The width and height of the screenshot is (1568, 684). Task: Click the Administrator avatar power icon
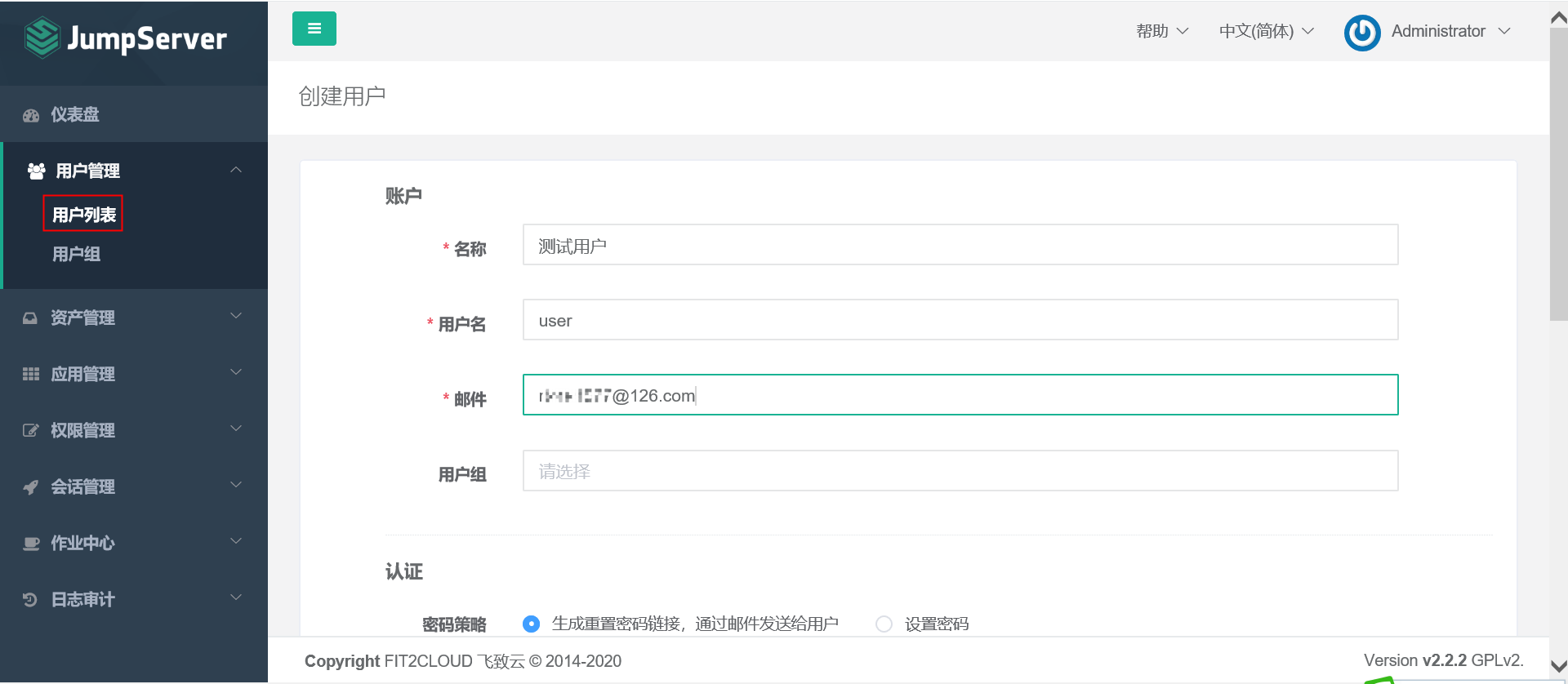[1361, 33]
